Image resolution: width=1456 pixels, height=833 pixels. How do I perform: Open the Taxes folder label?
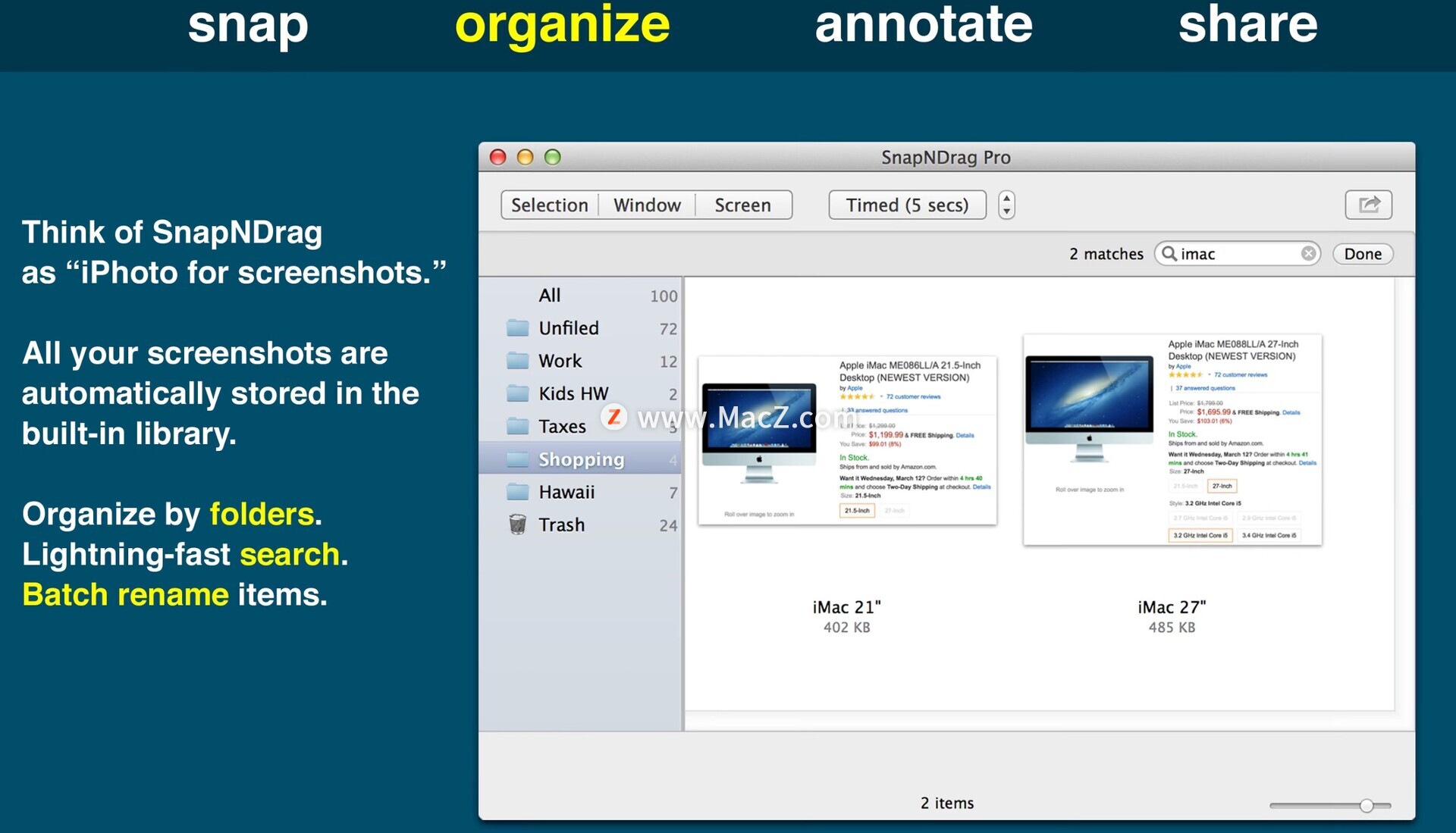[x=562, y=426]
